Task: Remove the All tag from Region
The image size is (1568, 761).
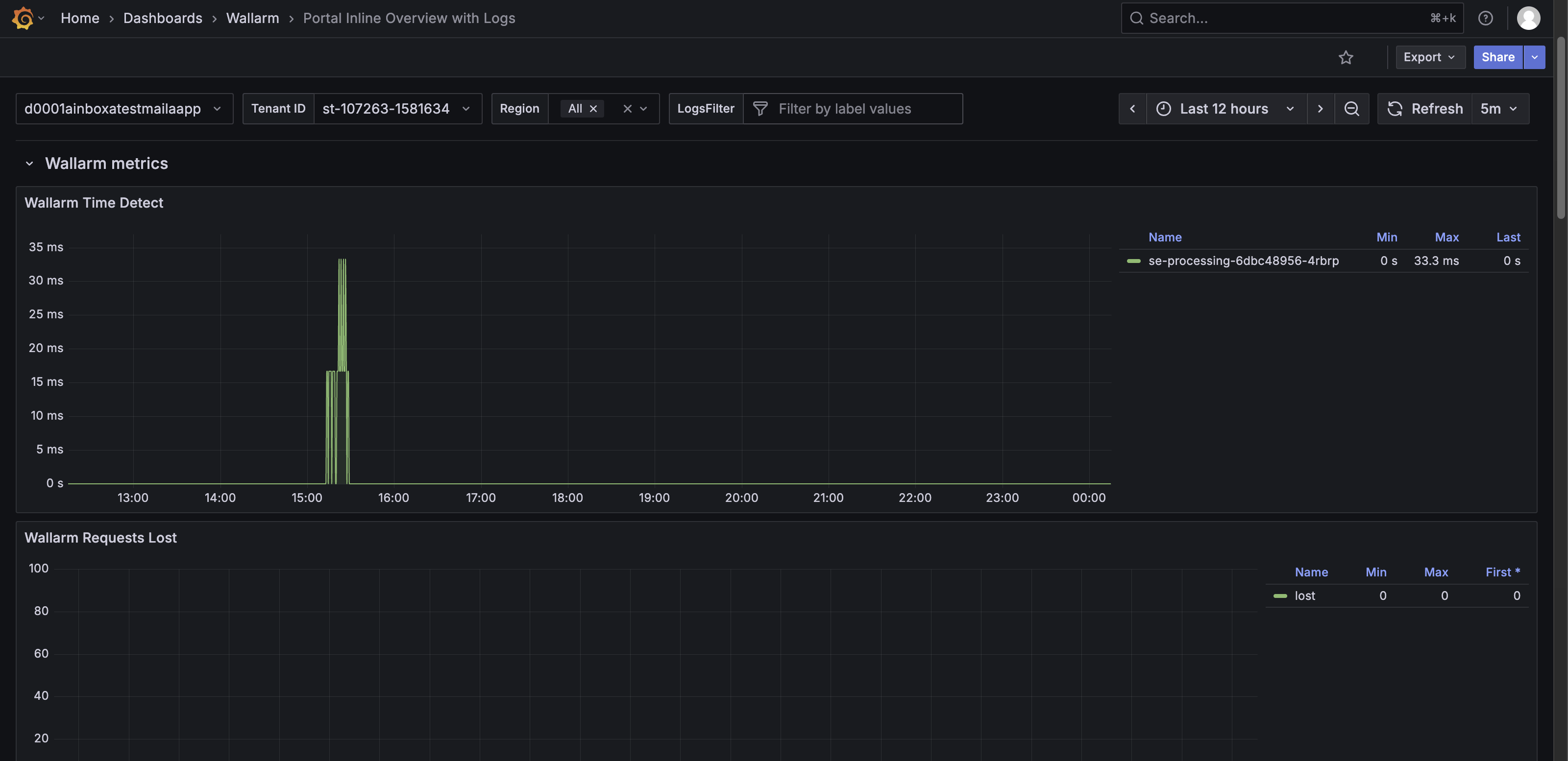Action: click(x=593, y=109)
